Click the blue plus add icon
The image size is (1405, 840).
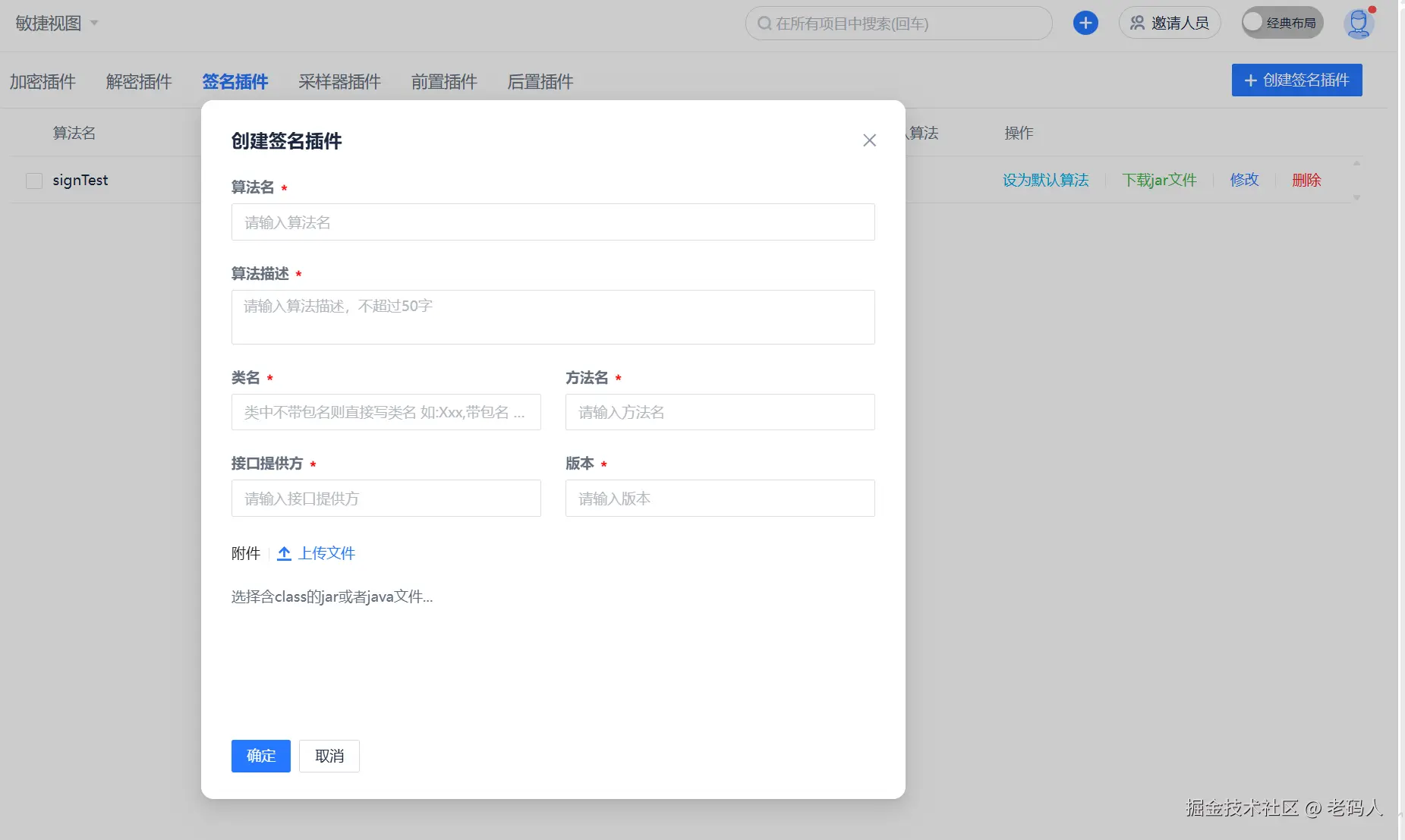tap(1085, 23)
